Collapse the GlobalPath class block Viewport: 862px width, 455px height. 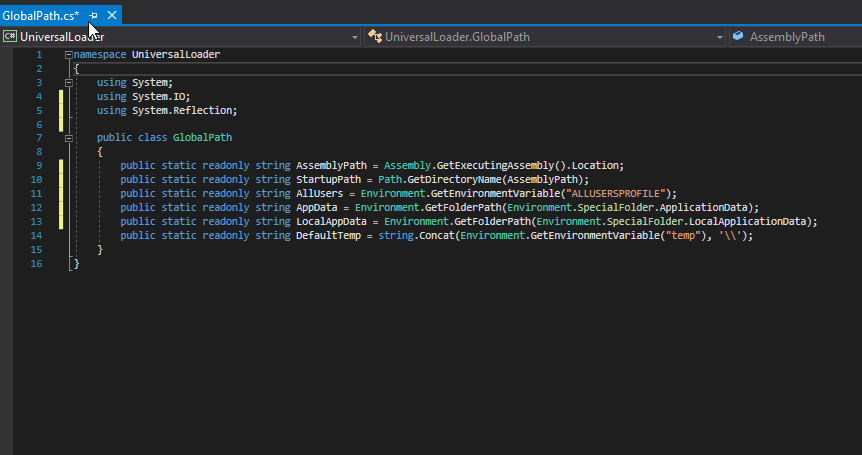(68, 138)
